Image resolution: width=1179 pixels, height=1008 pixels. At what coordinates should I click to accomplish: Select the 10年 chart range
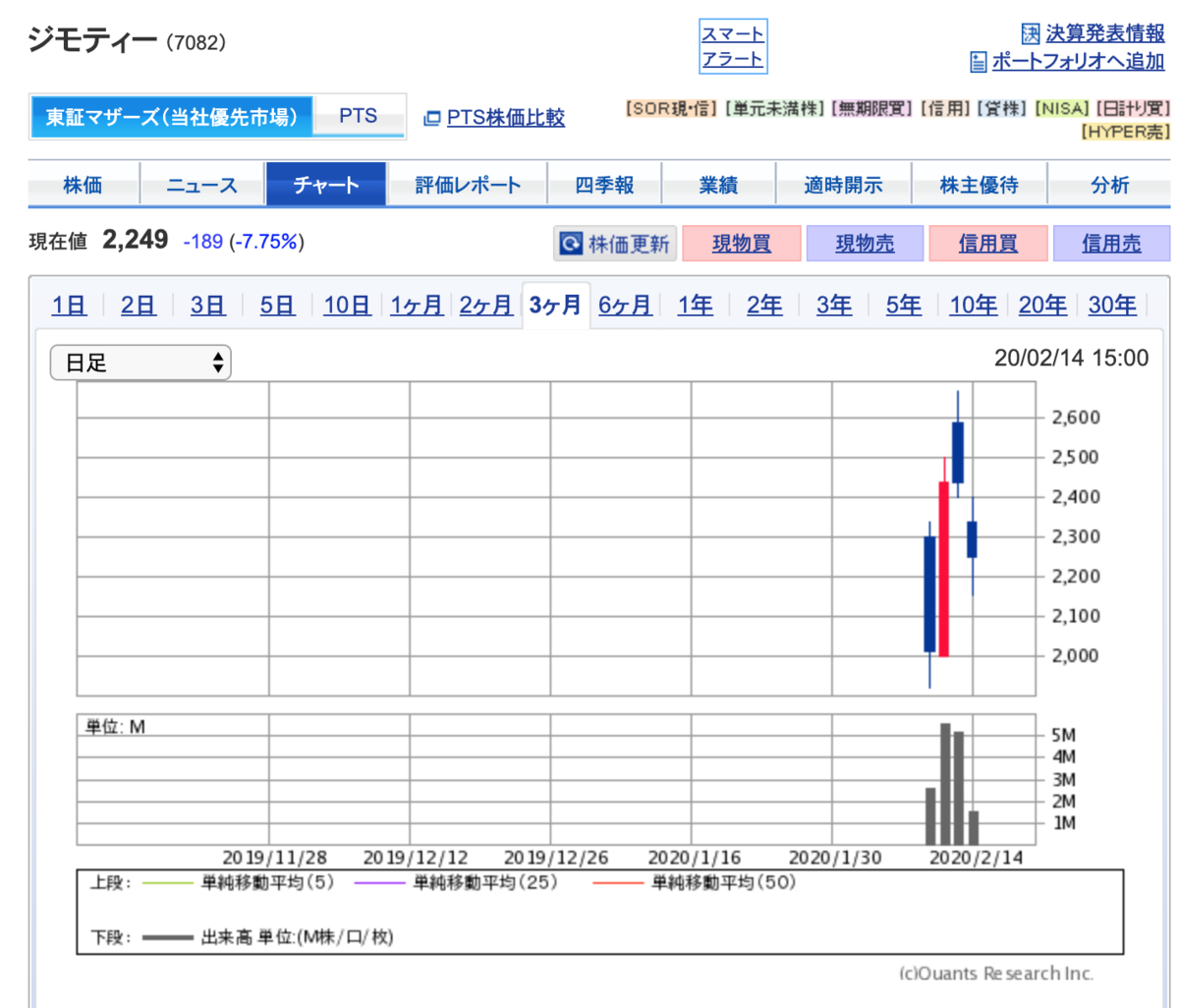point(974,306)
